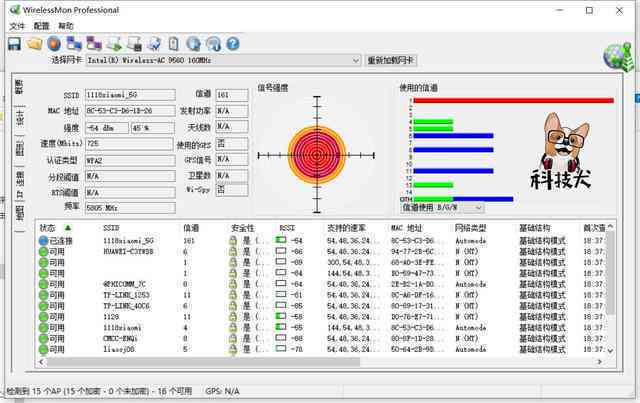Click the purple dual-computer toolbar icon

[x=94, y=44]
